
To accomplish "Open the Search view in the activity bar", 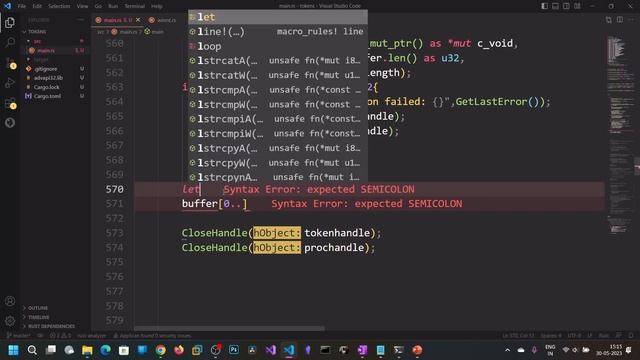I will point(10,42).
